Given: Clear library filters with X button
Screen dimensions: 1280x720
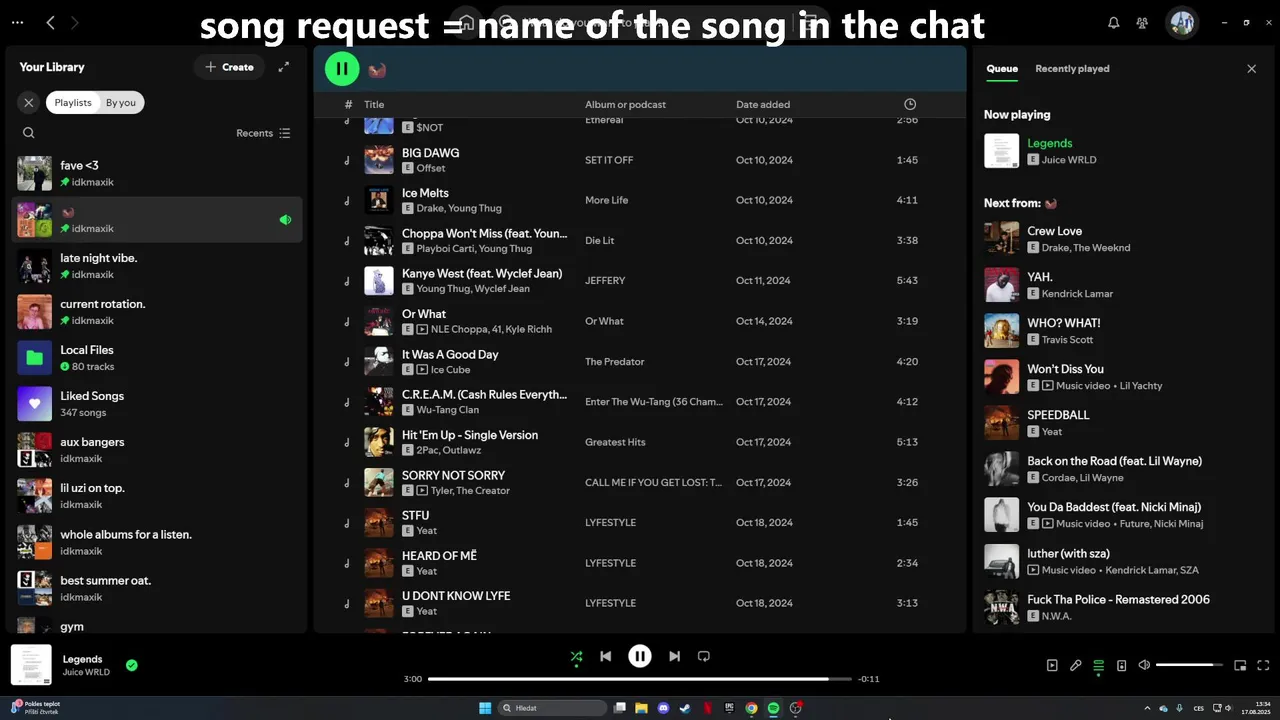Looking at the screenshot, I should point(29,102).
